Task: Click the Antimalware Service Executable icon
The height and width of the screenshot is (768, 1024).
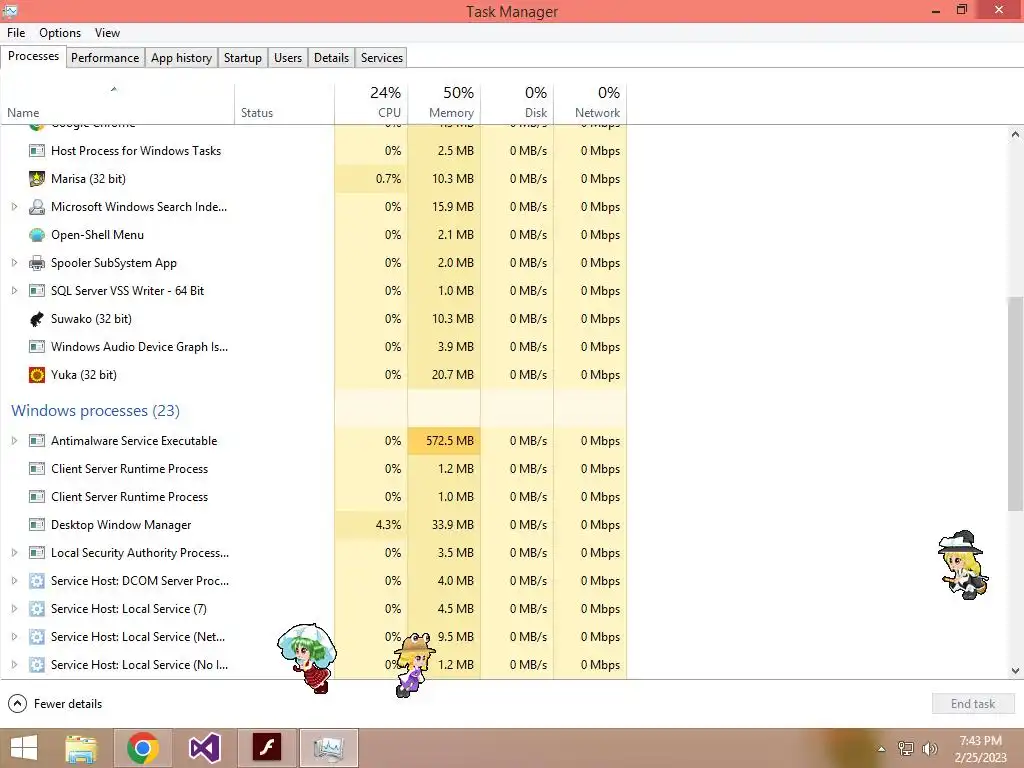Action: [37, 441]
